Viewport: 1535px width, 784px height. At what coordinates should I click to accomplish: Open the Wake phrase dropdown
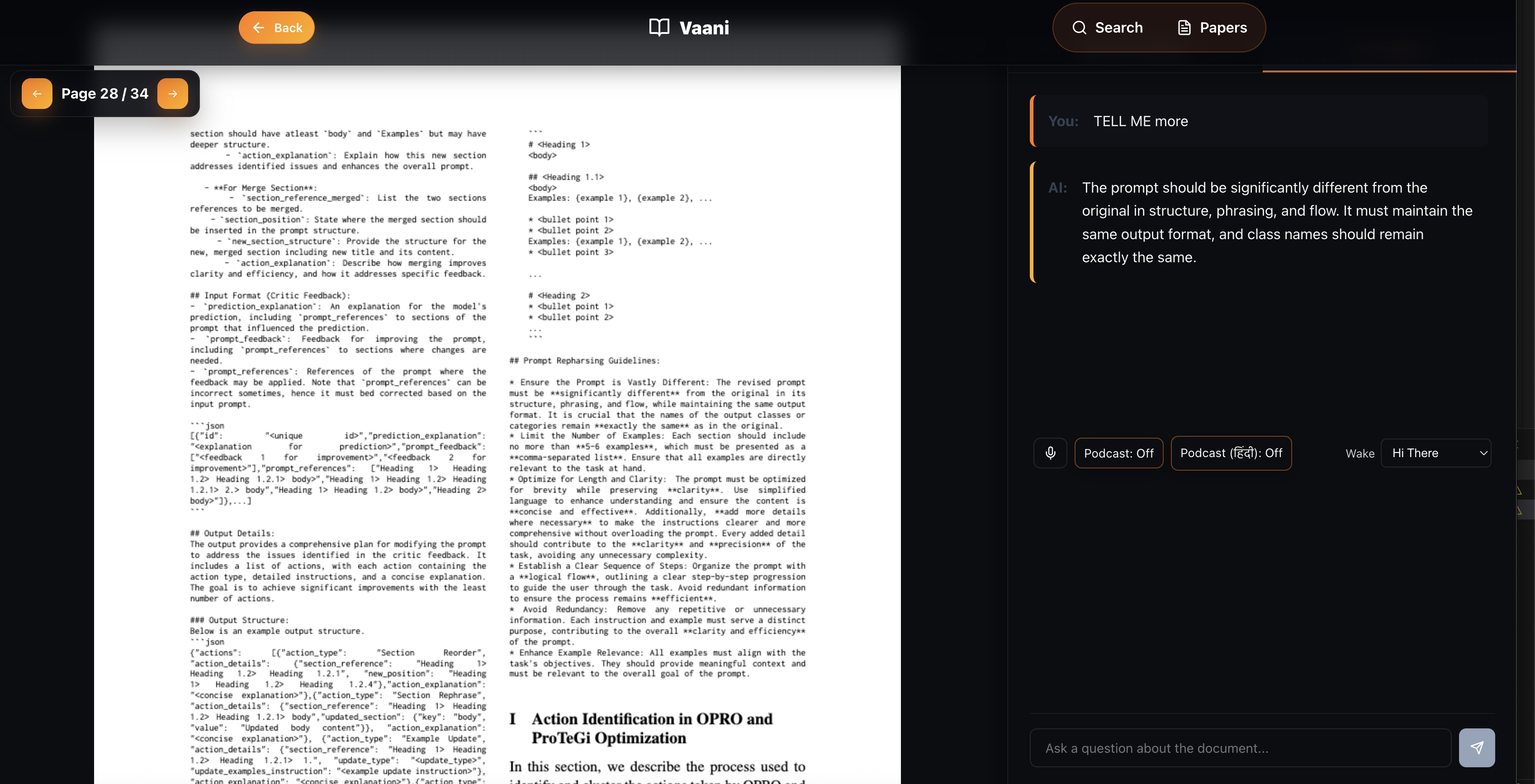[1435, 453]
